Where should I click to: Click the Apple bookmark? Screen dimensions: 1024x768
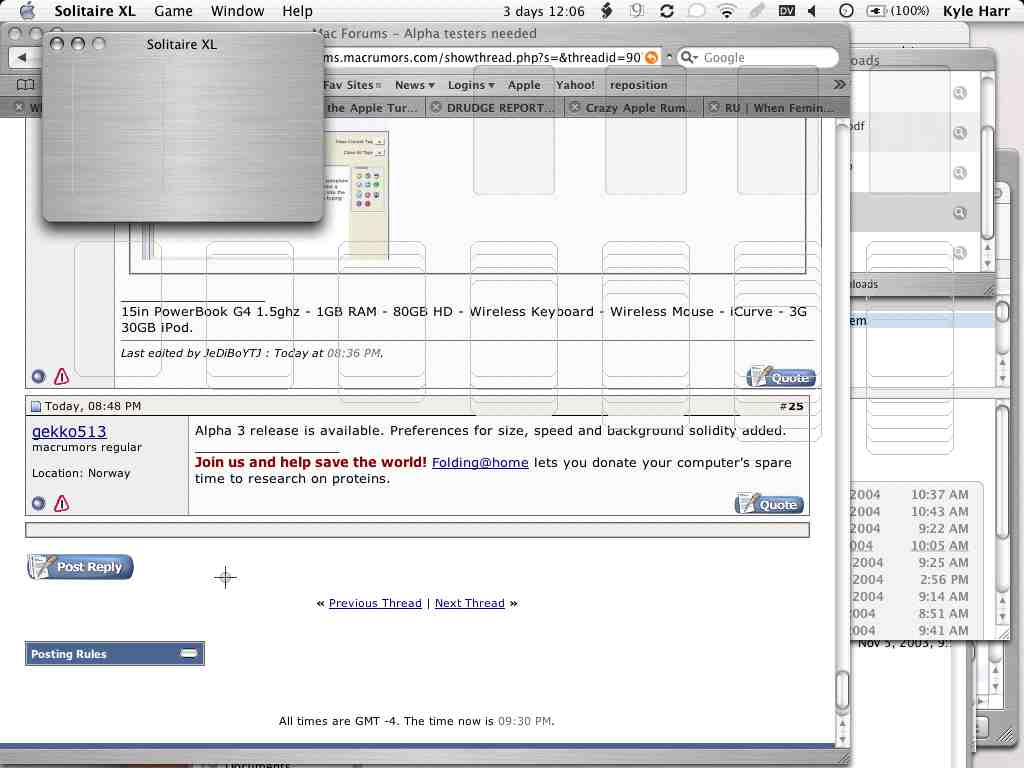pyautogui.click(x=524, y=85)
